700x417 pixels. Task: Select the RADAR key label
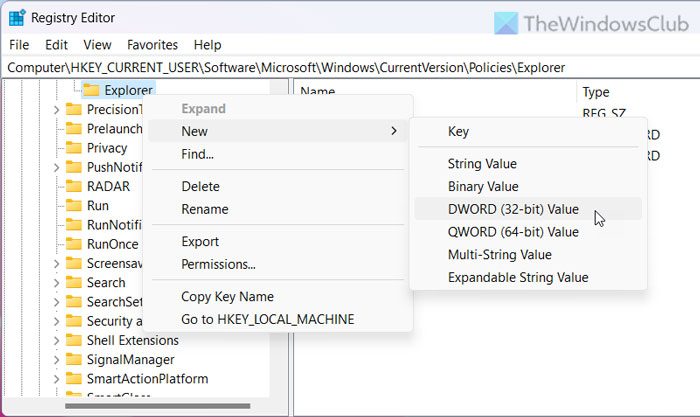[x=108, y=186]
